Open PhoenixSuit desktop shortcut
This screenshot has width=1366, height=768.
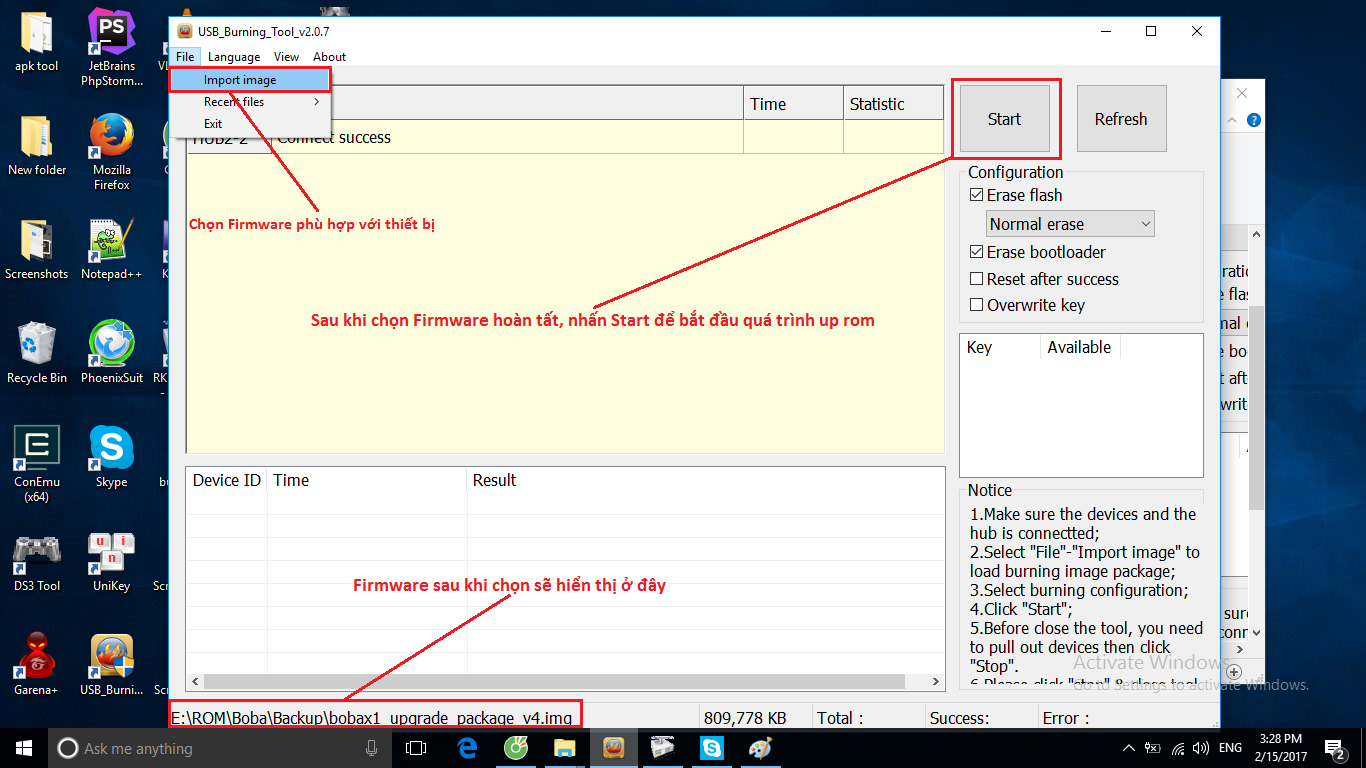click(111, 345)
